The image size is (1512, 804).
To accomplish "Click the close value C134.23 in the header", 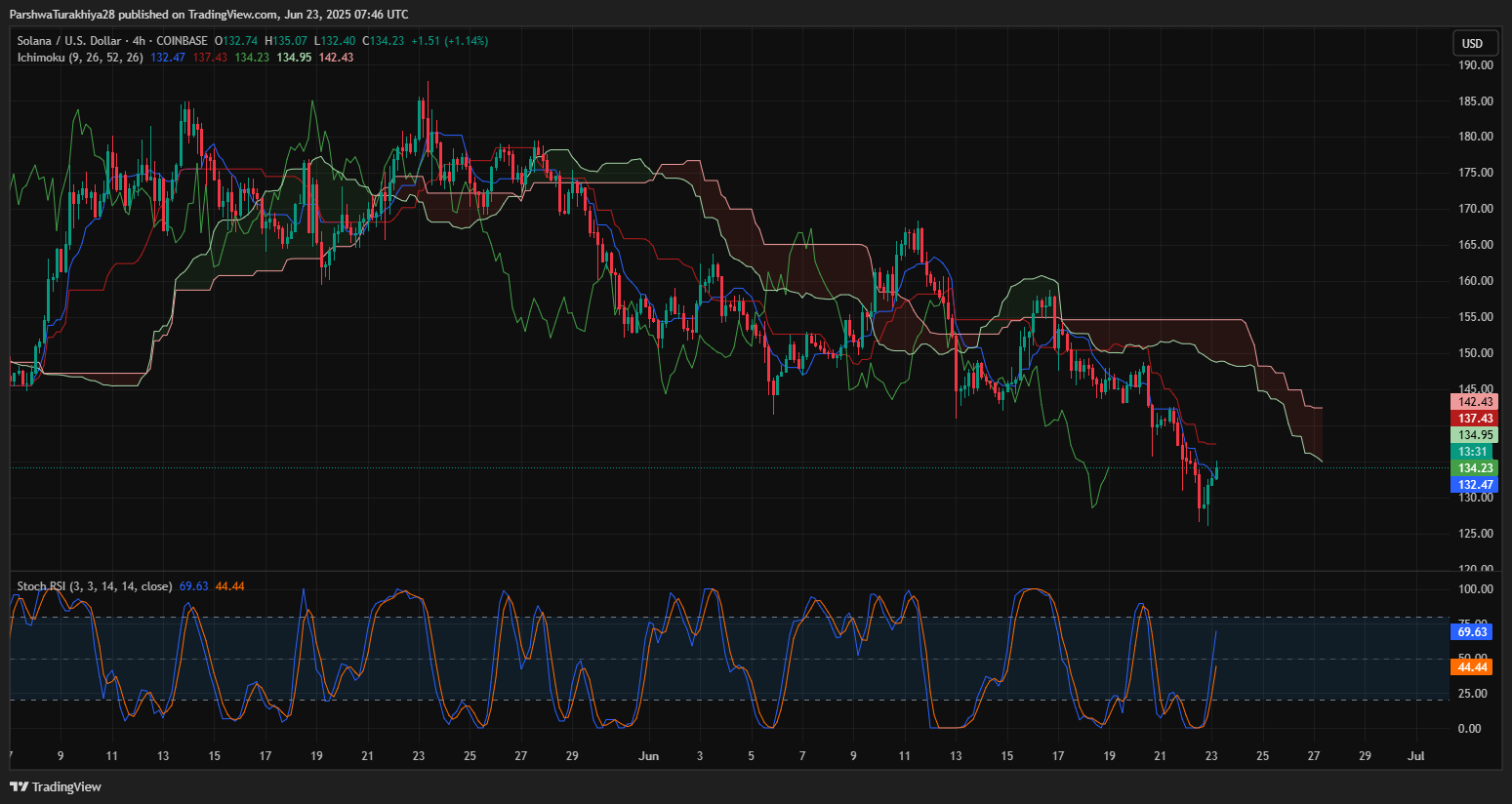I will [x=383, y=41].
